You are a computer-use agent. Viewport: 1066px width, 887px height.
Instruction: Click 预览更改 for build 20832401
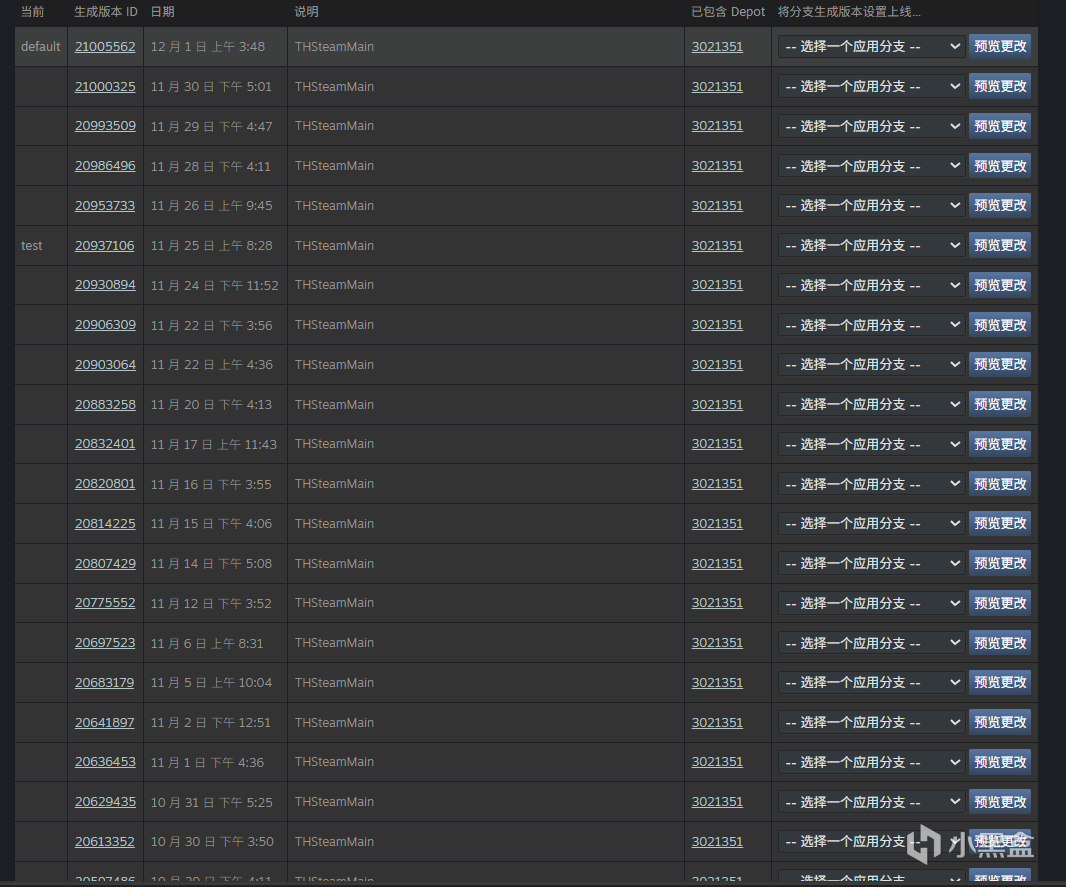pos(1000,445)
